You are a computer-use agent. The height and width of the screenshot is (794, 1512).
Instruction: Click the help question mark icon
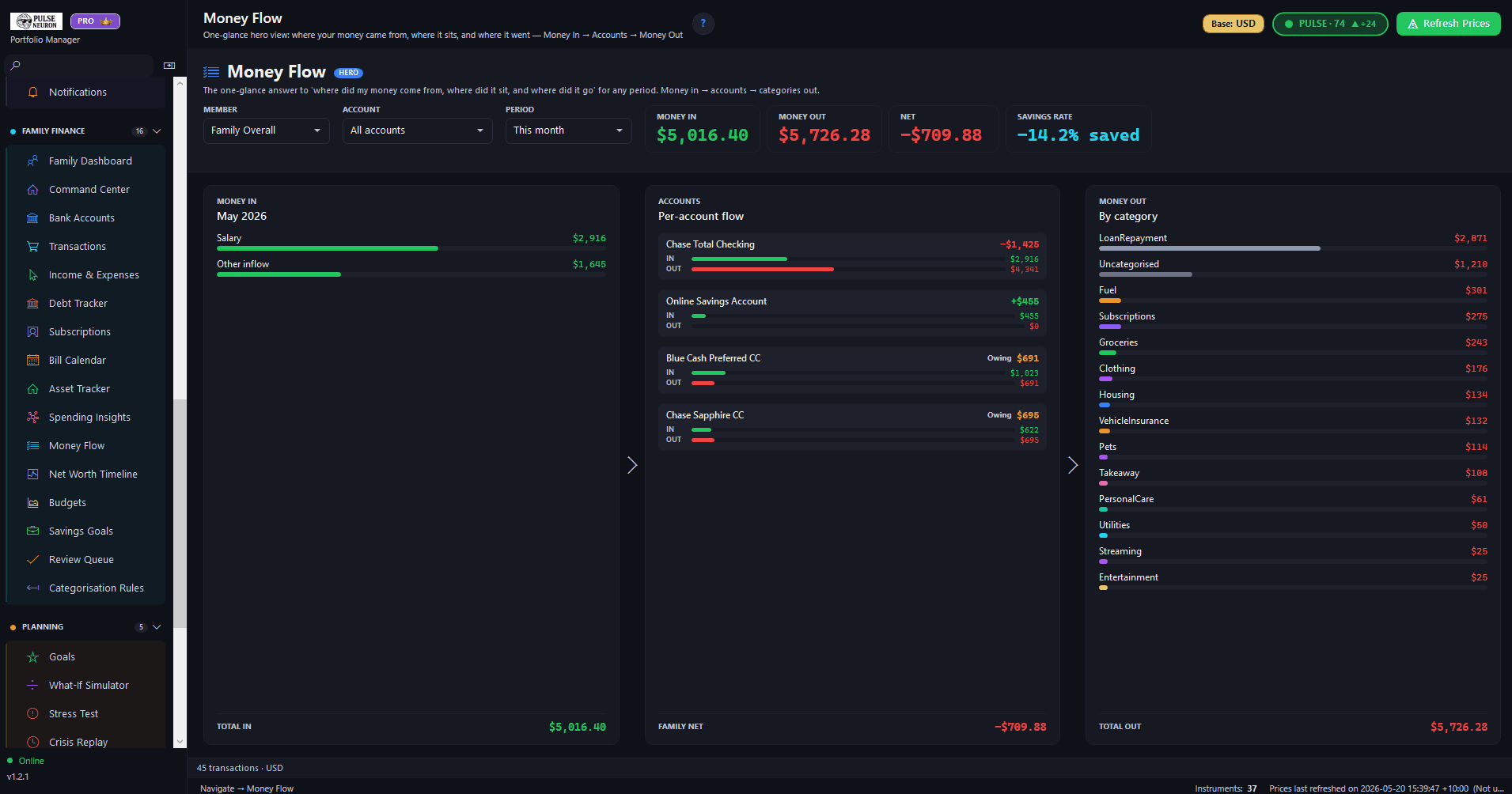pos(703,24)
